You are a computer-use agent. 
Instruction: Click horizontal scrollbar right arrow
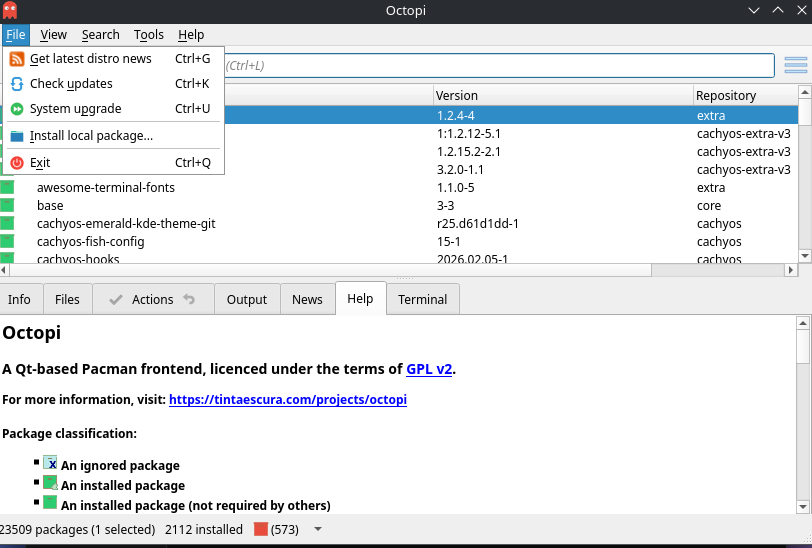point(791,270)
